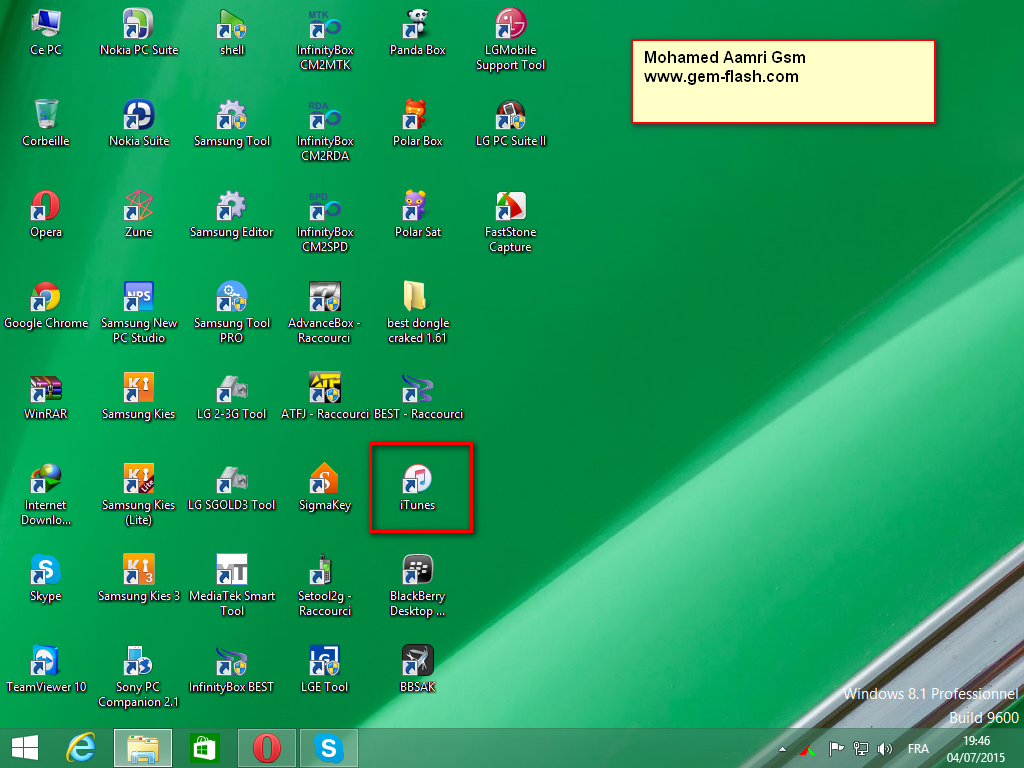
Task: Open the BBSAK desktop shortcut
Action: 417,669
